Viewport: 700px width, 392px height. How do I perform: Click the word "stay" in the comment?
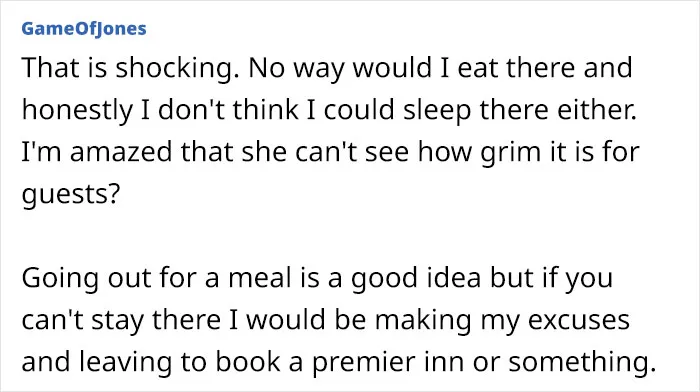pos(118,321)
